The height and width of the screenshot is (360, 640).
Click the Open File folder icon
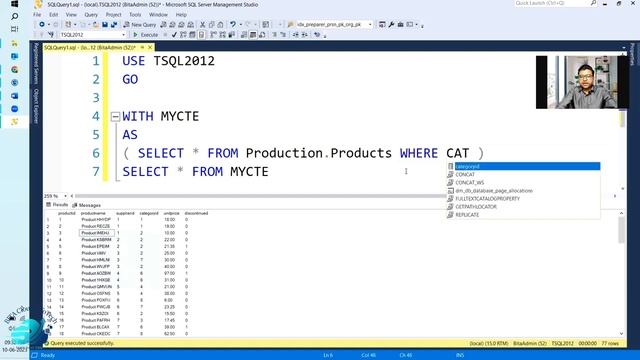pos(95,24)
